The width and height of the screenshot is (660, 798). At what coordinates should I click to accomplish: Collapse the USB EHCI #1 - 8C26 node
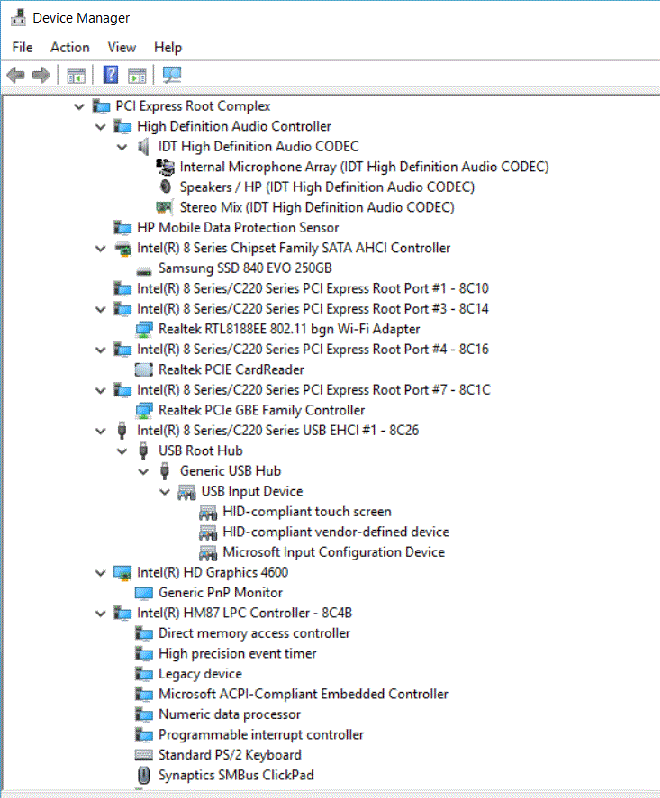101,431
